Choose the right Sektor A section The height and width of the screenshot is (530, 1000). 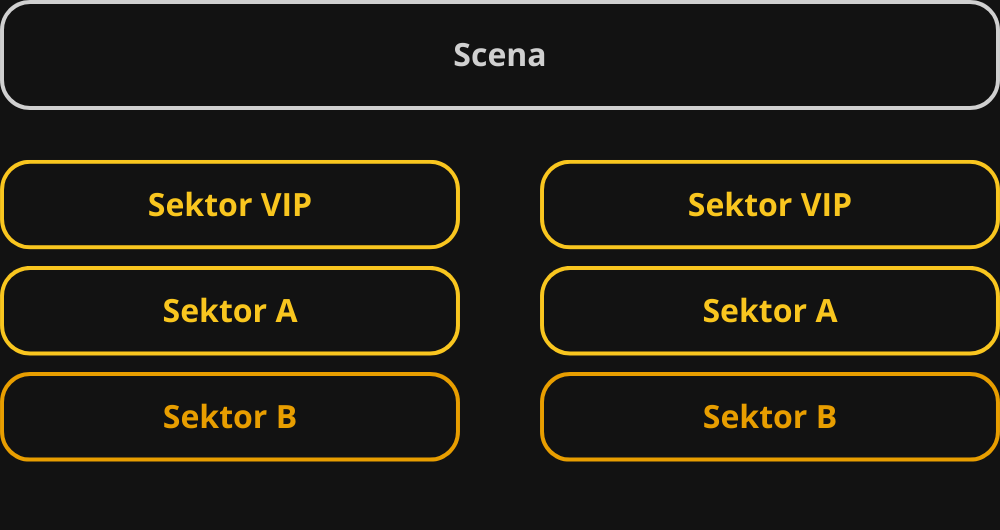point(770,311)
